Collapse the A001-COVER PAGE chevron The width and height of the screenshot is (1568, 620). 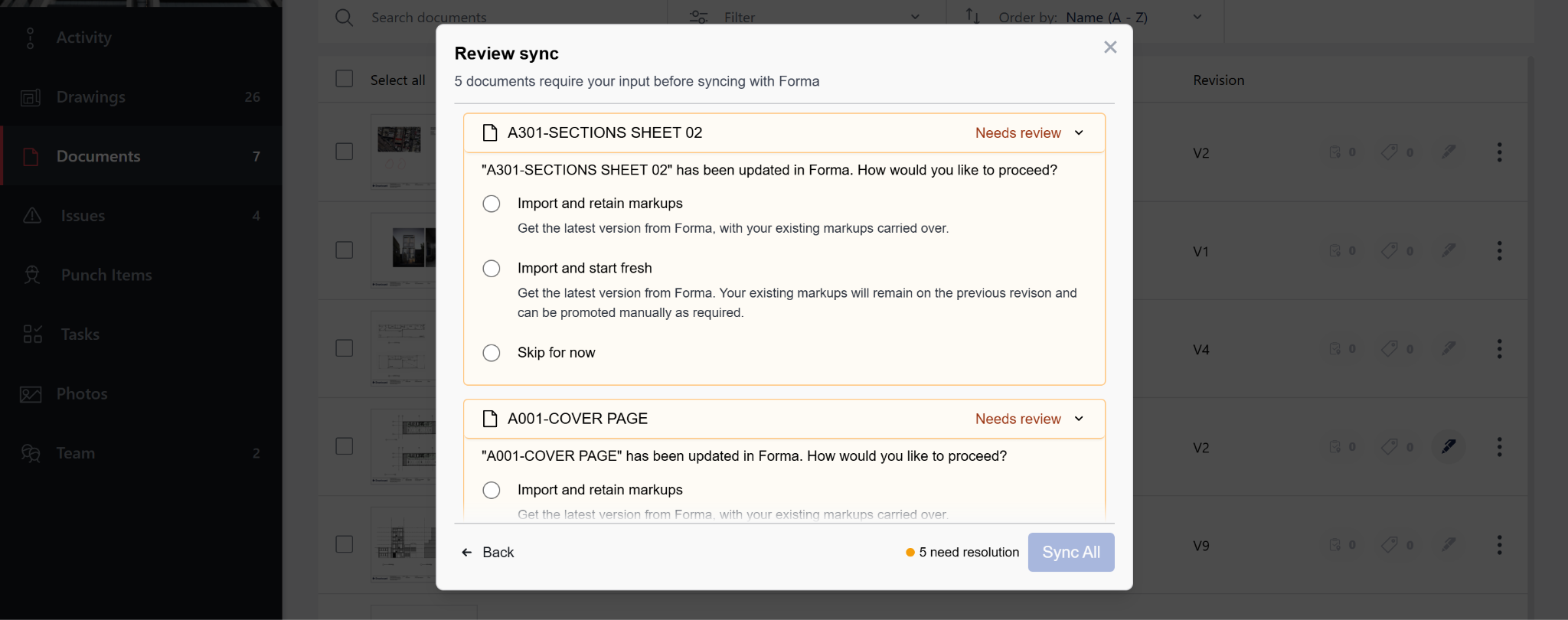point(1079,419)
